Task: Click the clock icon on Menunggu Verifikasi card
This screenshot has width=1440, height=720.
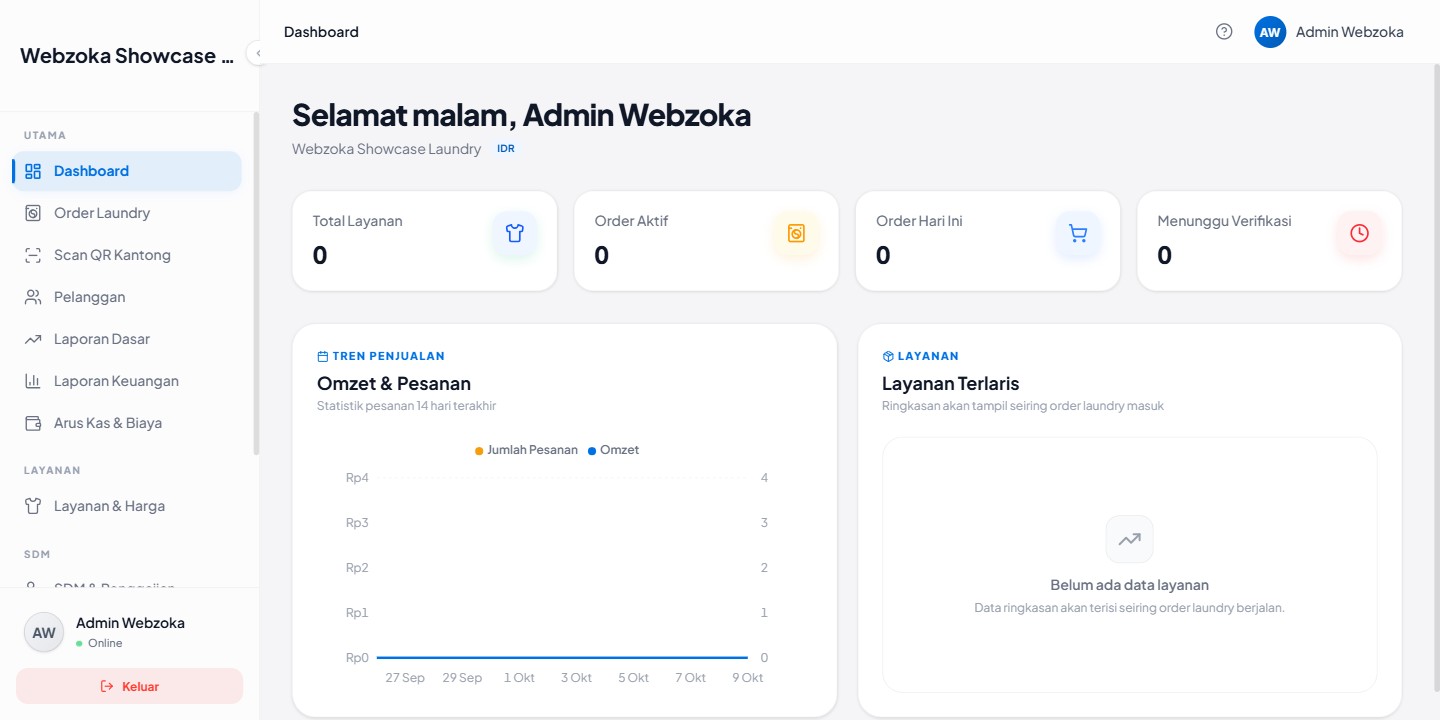Action: point(1359,234)
